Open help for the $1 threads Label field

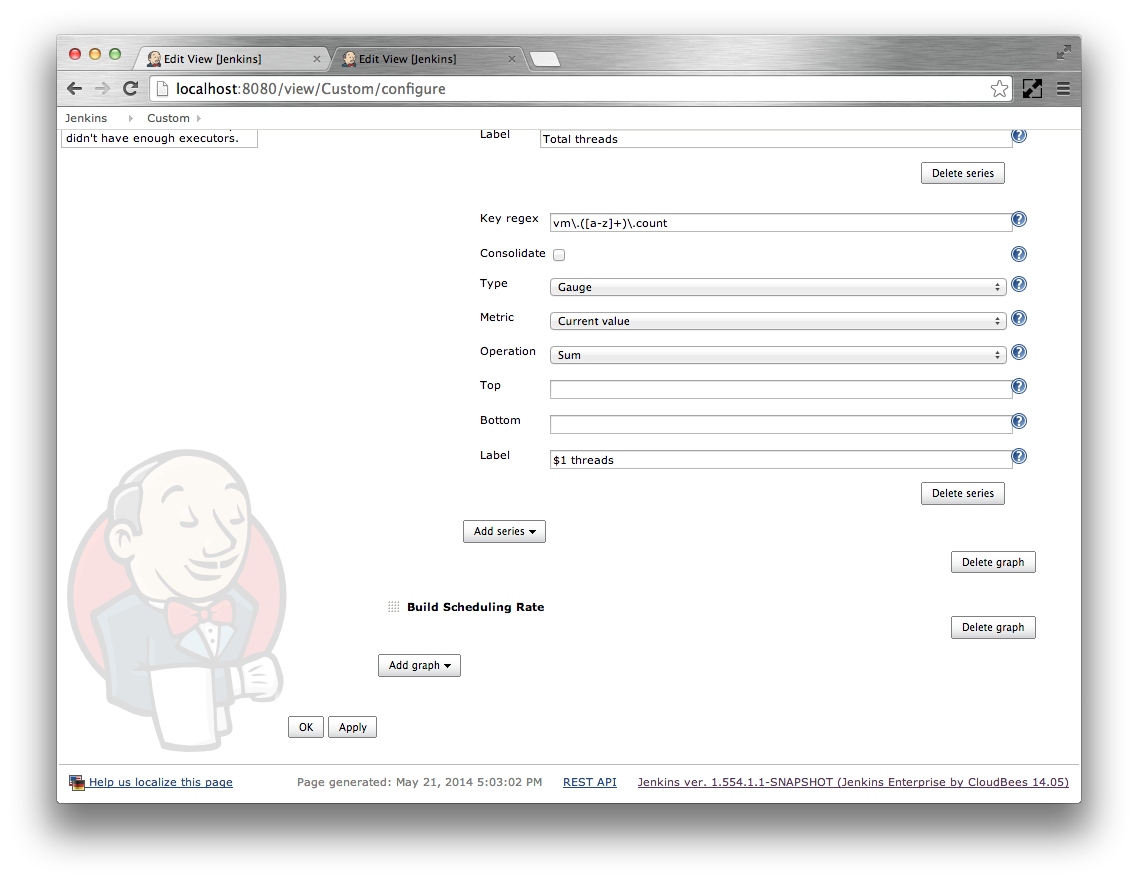pos(1019,456)
